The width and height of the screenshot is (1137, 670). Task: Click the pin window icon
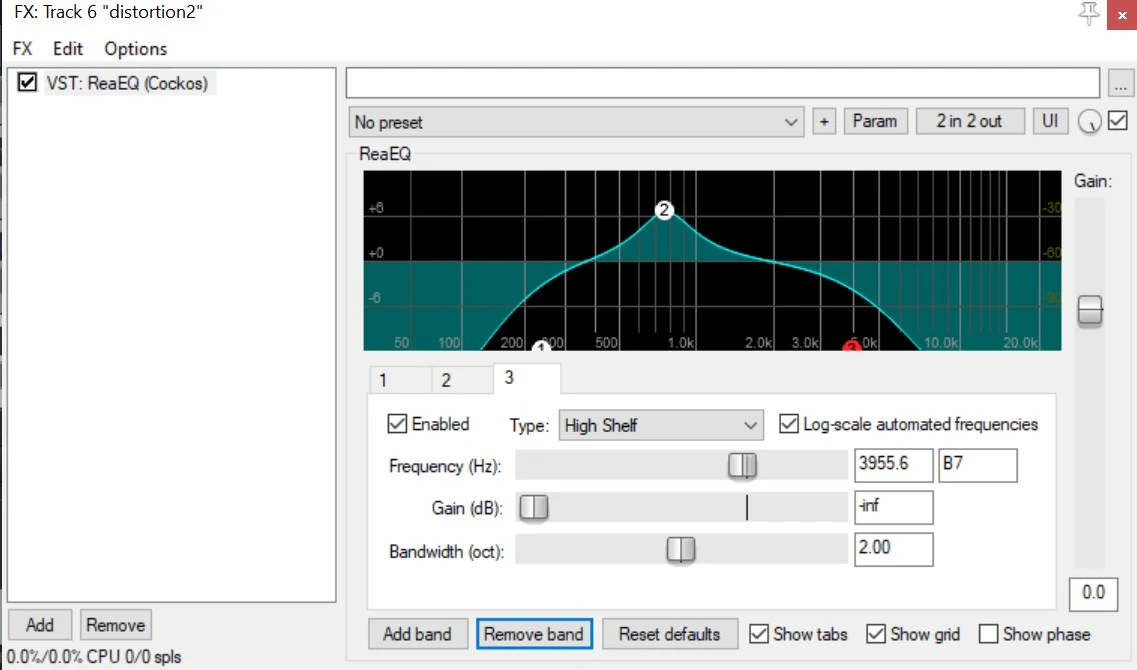pyautogui.click(x=1089, y=14)
